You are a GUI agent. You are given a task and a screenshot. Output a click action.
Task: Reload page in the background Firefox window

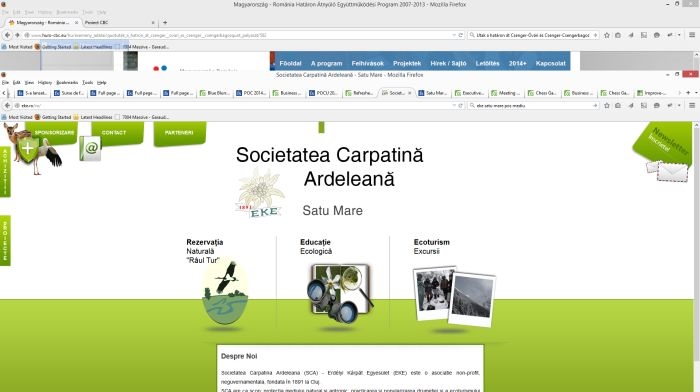461,35
